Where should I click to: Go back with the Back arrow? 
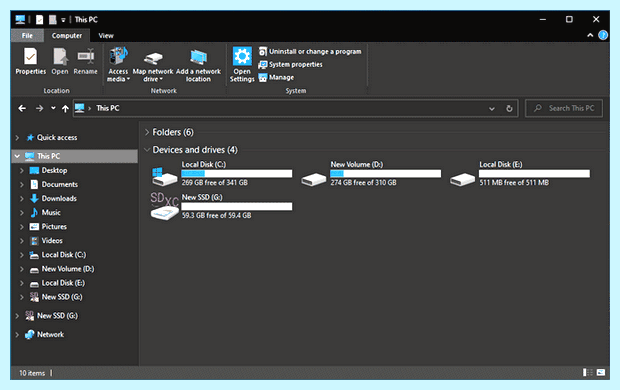pos(22,108)
